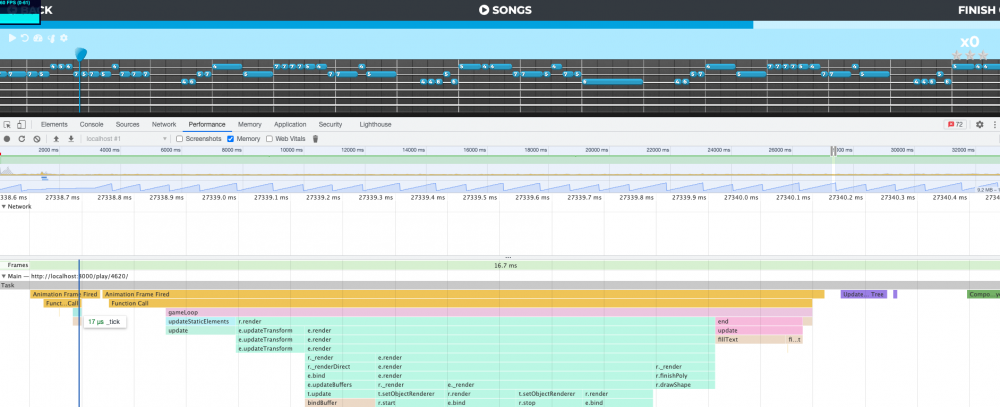Screen dimensions: 1000x407
Task: Click the reload and record profile icon
Action: tap(22, 138)
